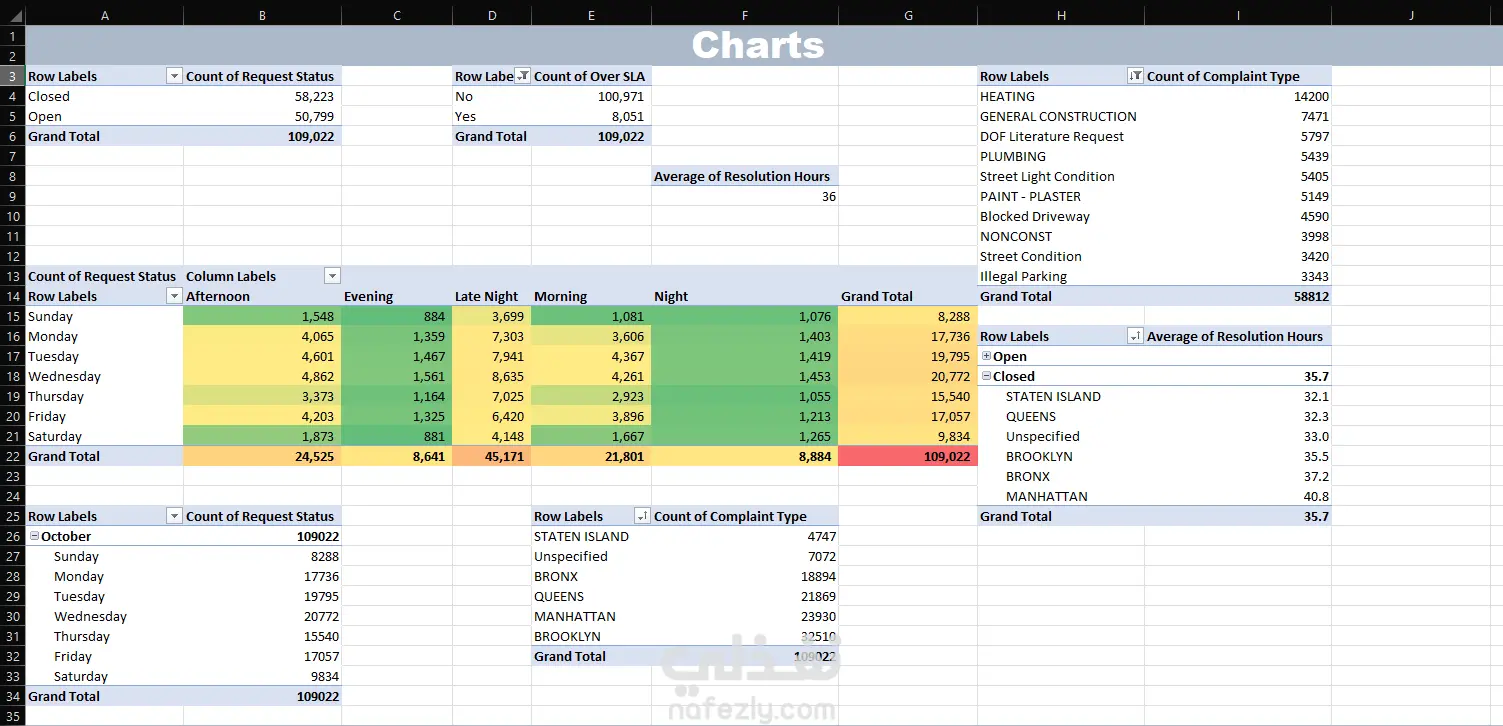Open Row Labels dropdown beside the Afternoon header
This screenshot has width=1503, height=726.
(174, 296)
